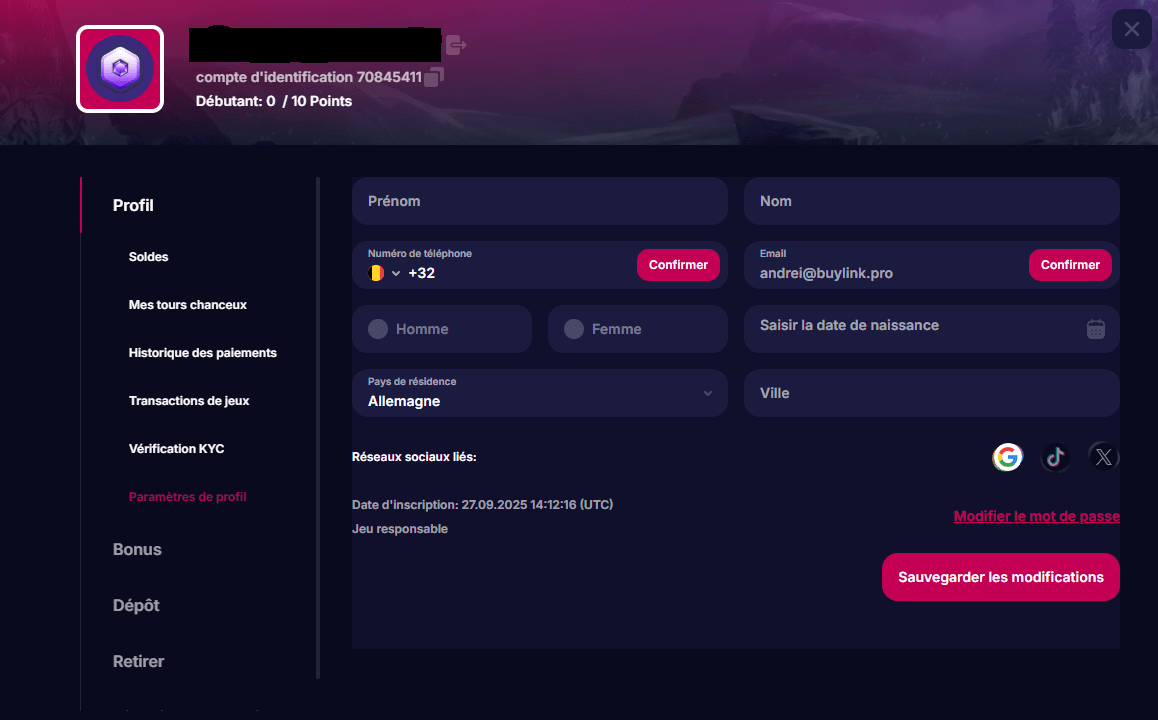
Task: Open the Bonus section in sidebar
Action: click(137, 549)
